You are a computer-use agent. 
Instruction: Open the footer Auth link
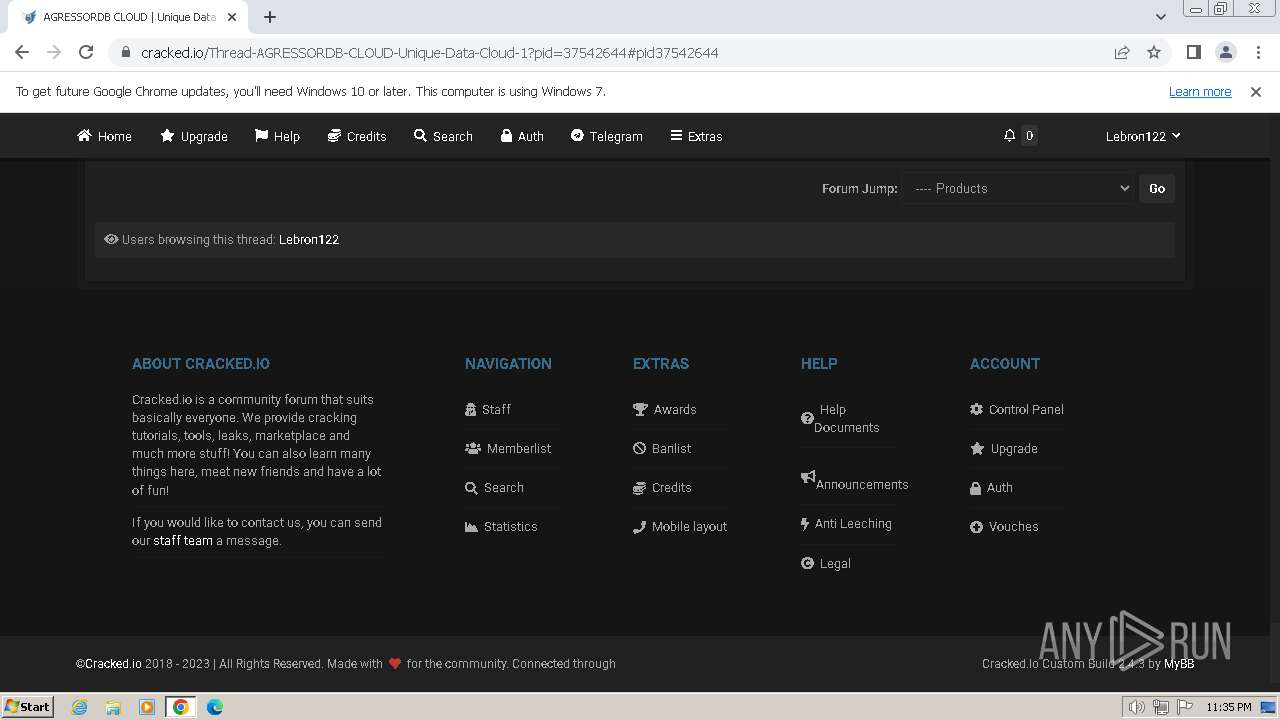pyautogui.click(x=991, y=487)
